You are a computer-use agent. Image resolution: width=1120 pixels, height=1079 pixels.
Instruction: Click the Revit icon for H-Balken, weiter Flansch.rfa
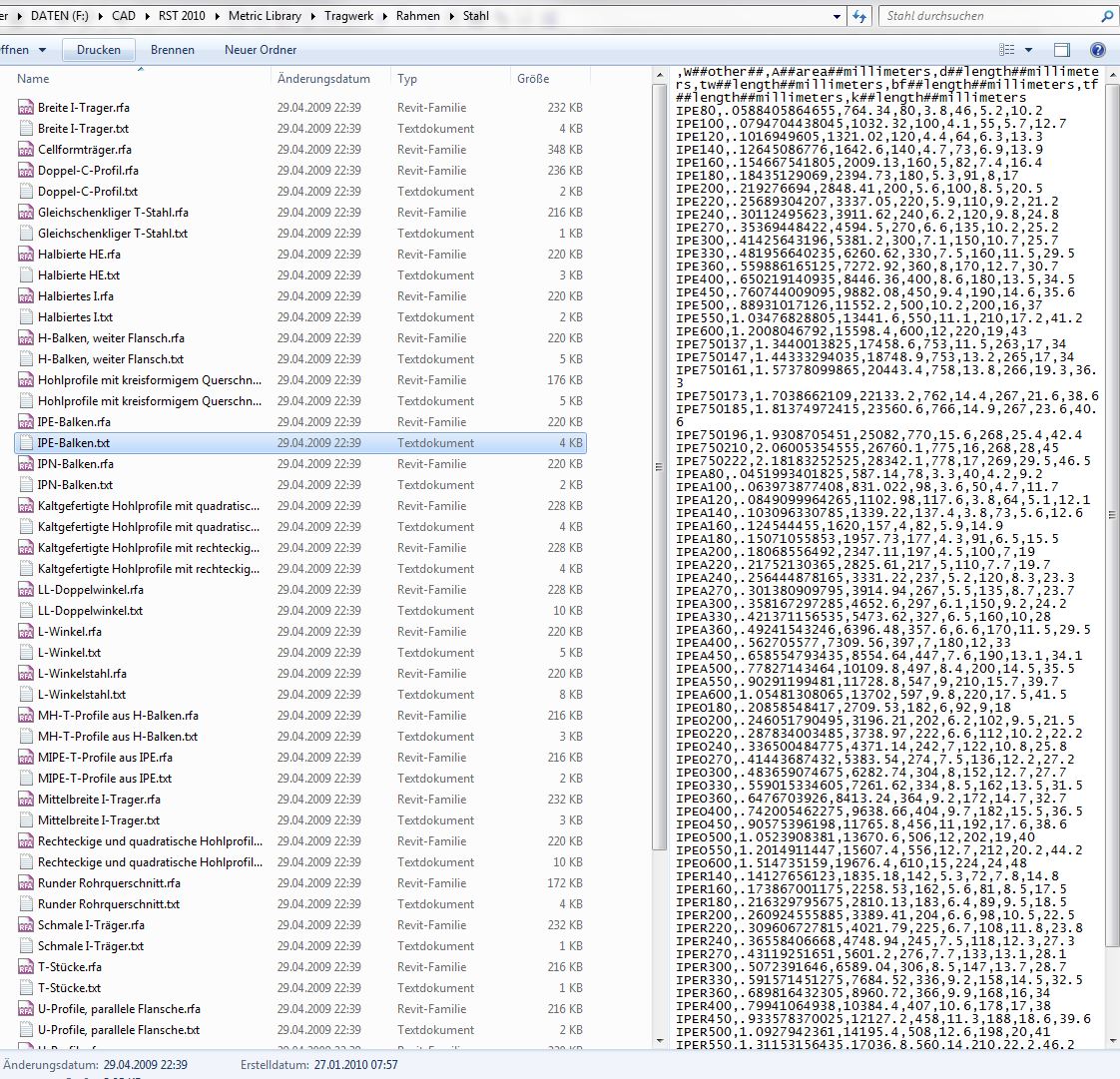tap(26, 337)
